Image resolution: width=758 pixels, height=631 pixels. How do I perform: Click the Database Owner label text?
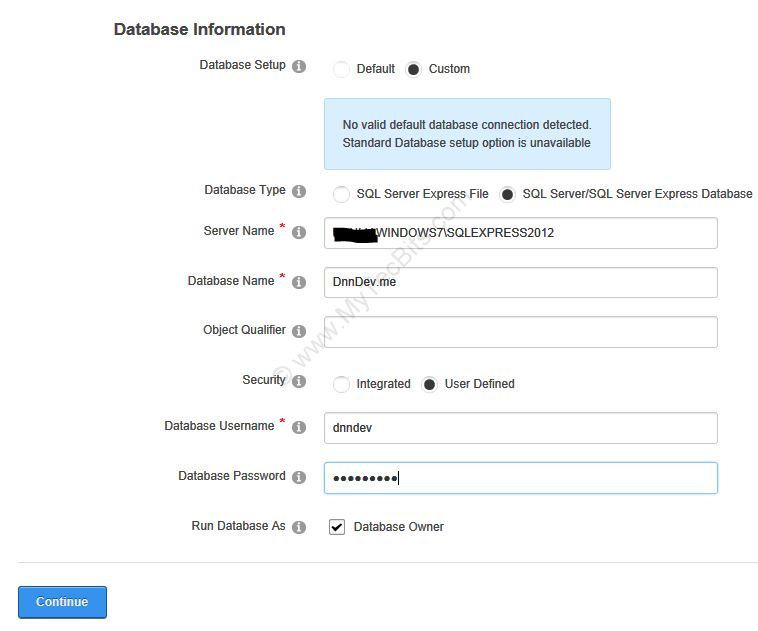point(399,527)
